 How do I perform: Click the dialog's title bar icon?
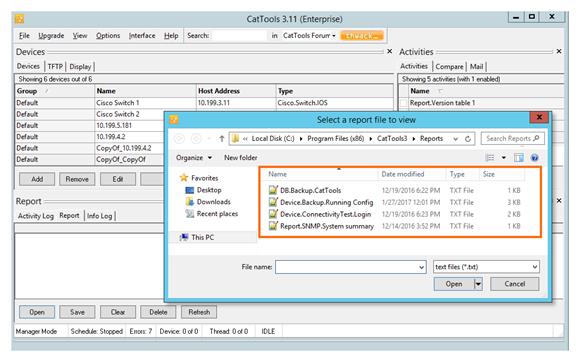point(174,119)
